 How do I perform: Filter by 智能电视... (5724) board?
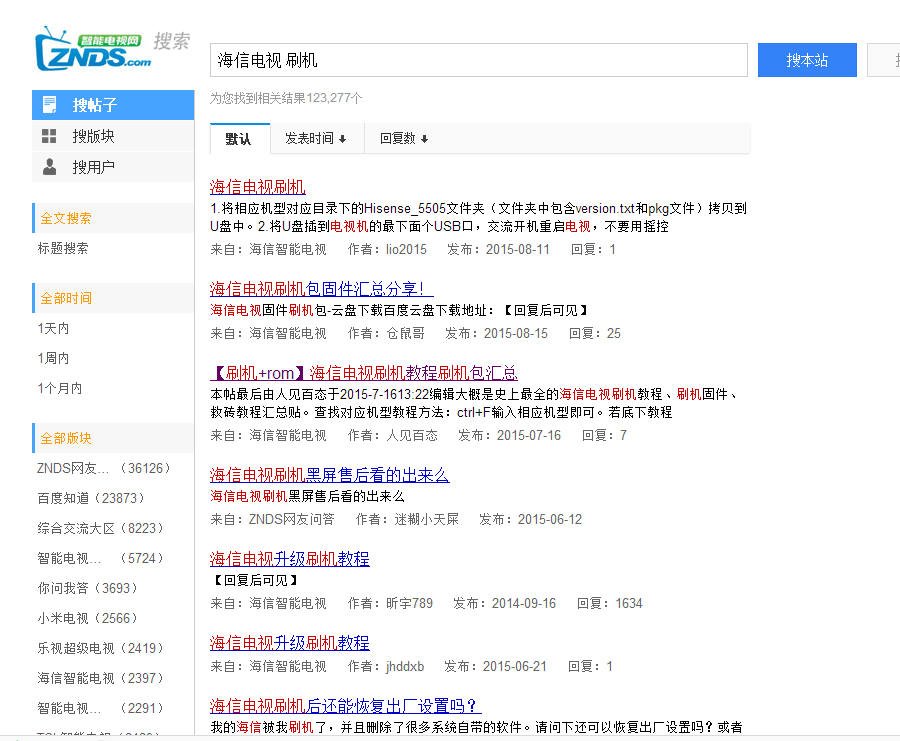click(100, 558)
